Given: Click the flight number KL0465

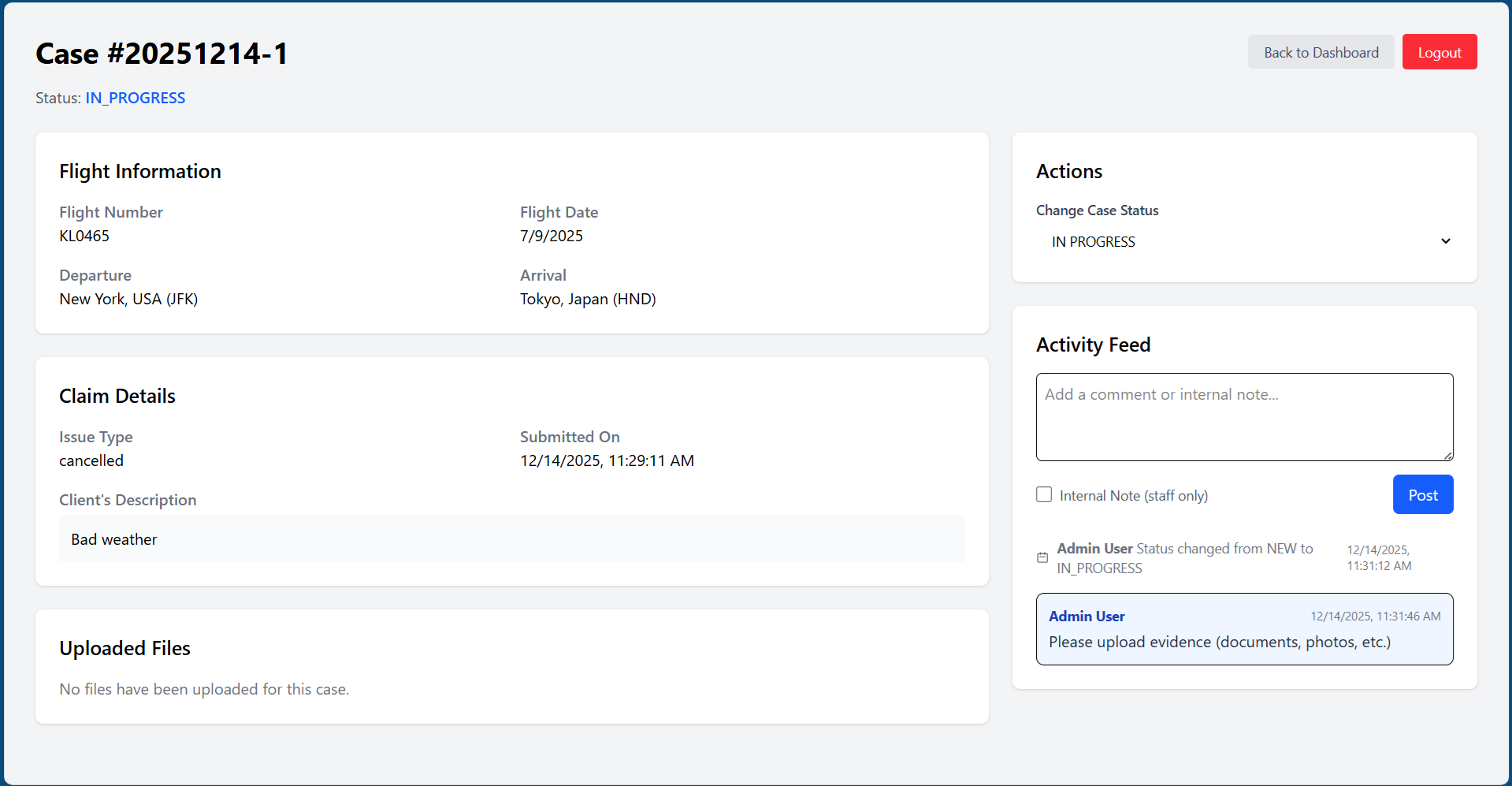Looking at the screenshot, I should click(84, 236).
